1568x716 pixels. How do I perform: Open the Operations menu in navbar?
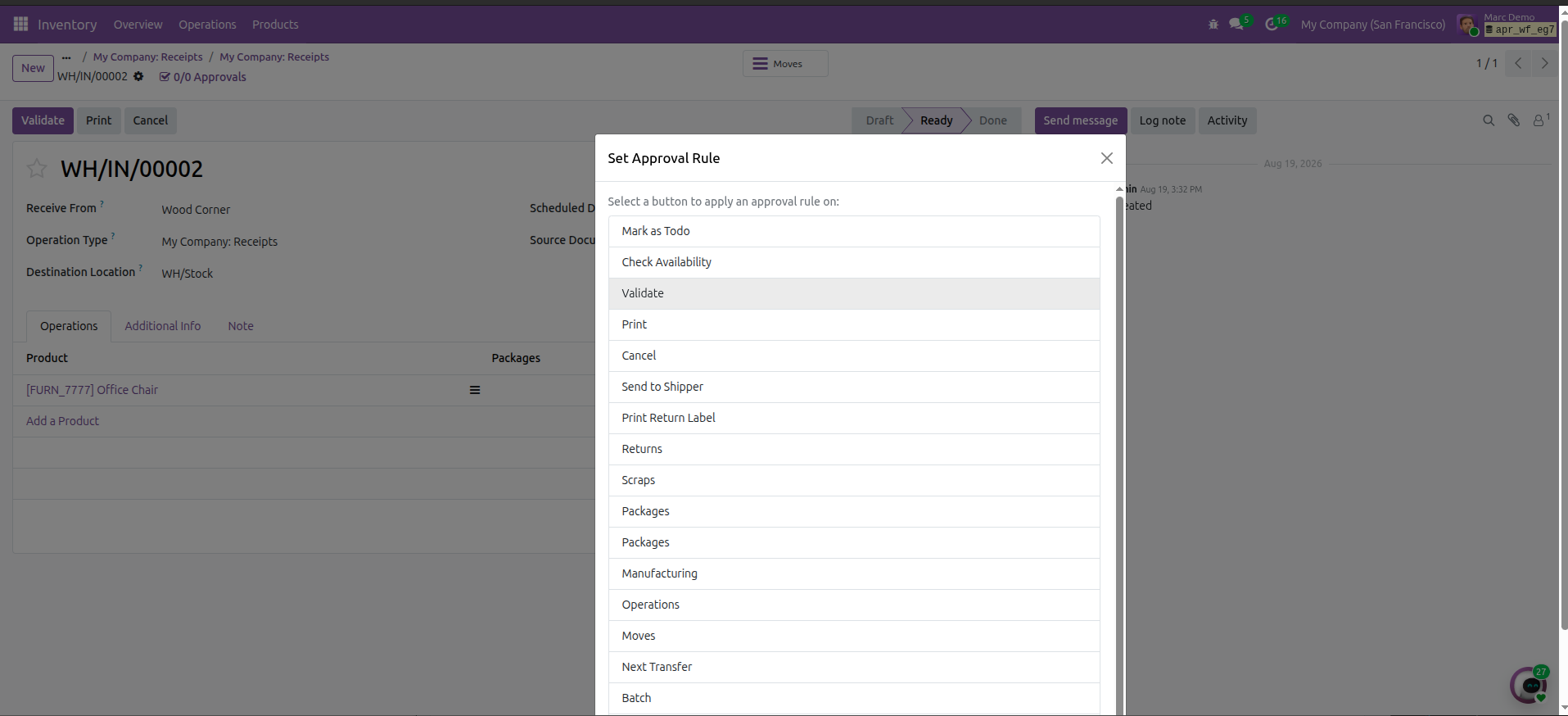pos(207,25)
